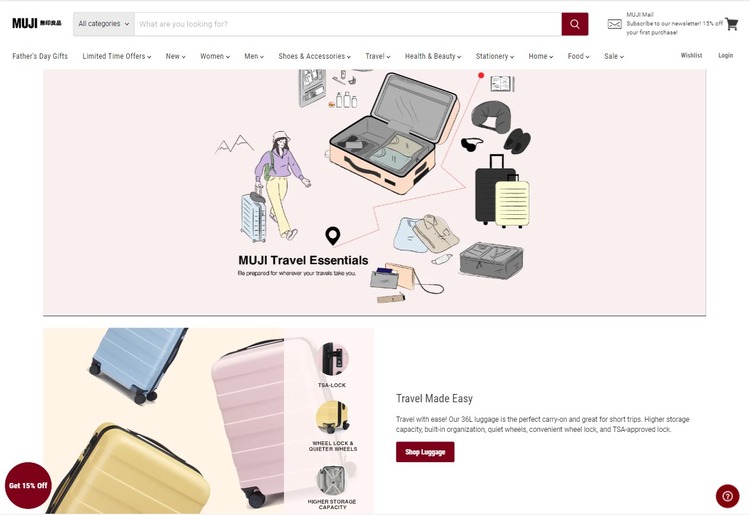
Task: Click the Get 15% Off badge
Action: tap(28, 485)
